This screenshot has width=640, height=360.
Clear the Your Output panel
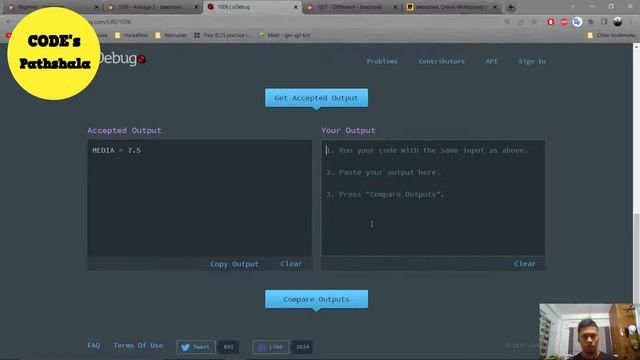coord(525,264)
